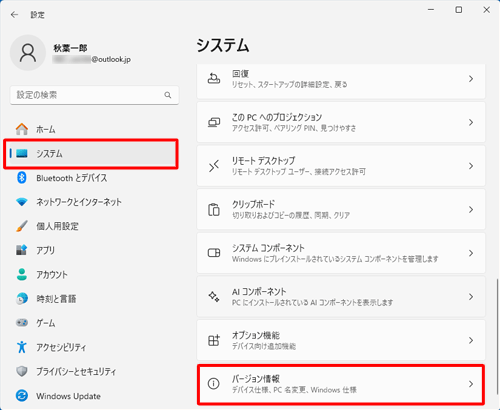The height and width of the screenshot is (410, 500).
Task: Open 個人用設定 in sidebar
Action: tap(57, 226)
